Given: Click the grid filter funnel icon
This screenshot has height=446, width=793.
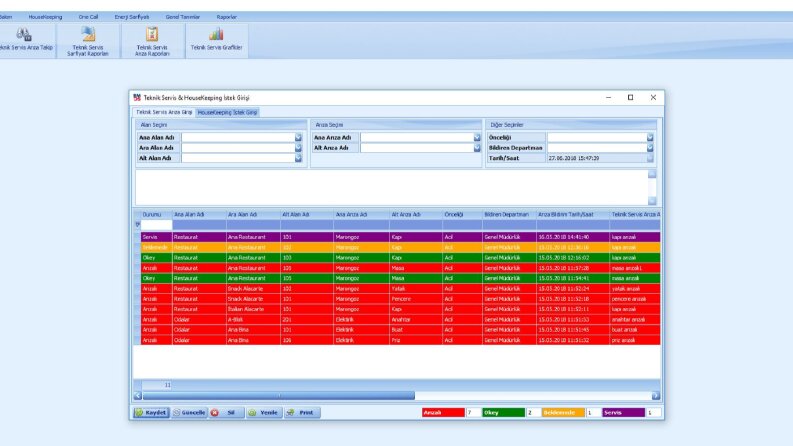Looking at the screenshot, I should pyautogui.click(x=137, y=225).
